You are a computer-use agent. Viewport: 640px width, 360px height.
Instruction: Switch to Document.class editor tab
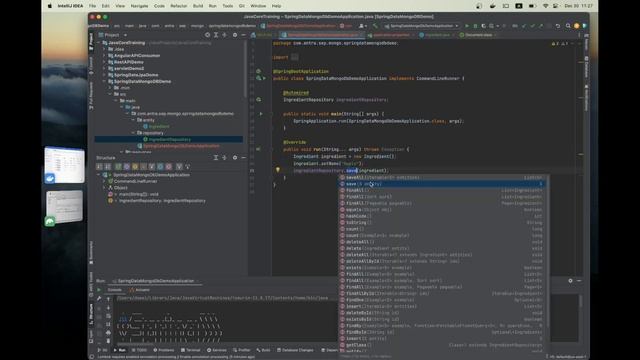478,35
